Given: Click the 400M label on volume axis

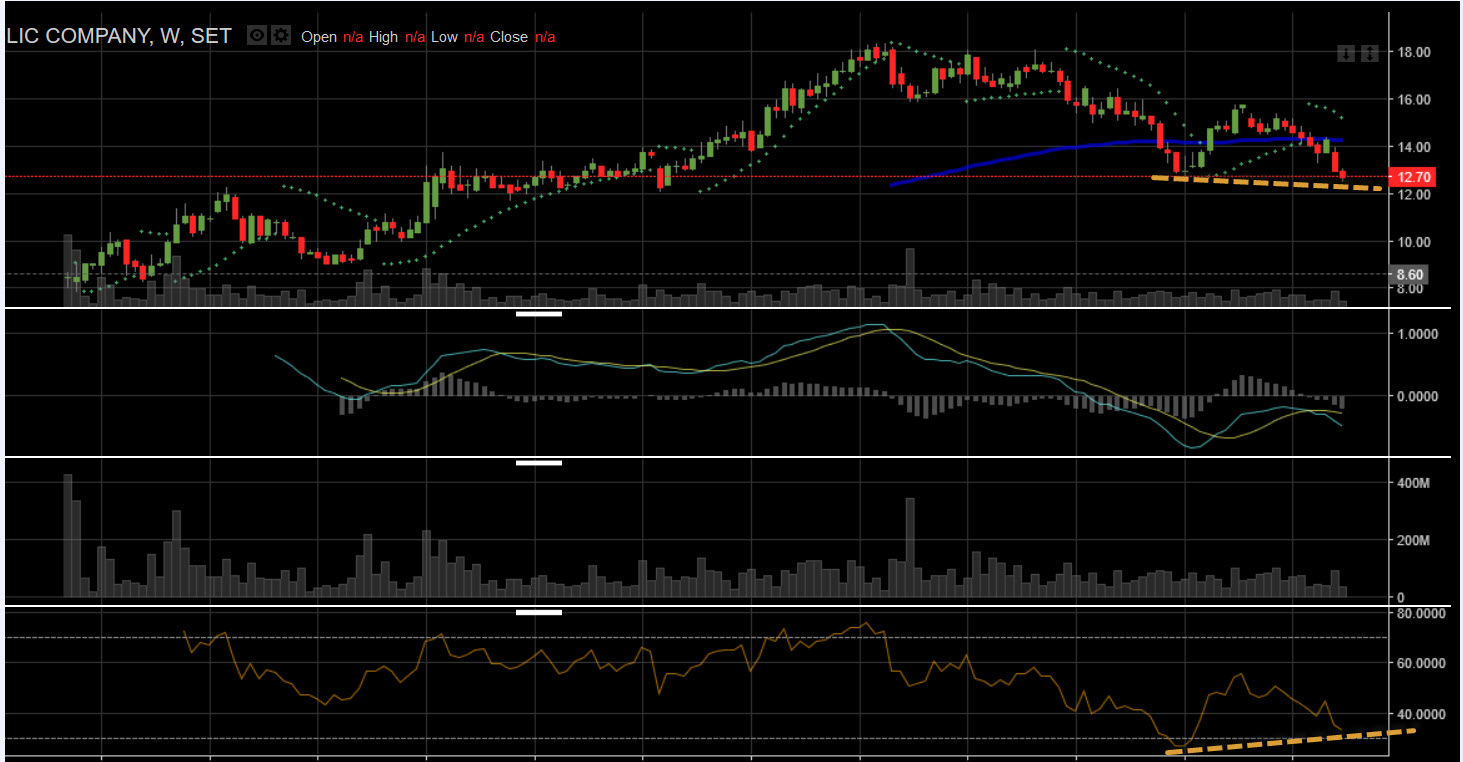Looking at the screenshot, I should [1412, 483].
